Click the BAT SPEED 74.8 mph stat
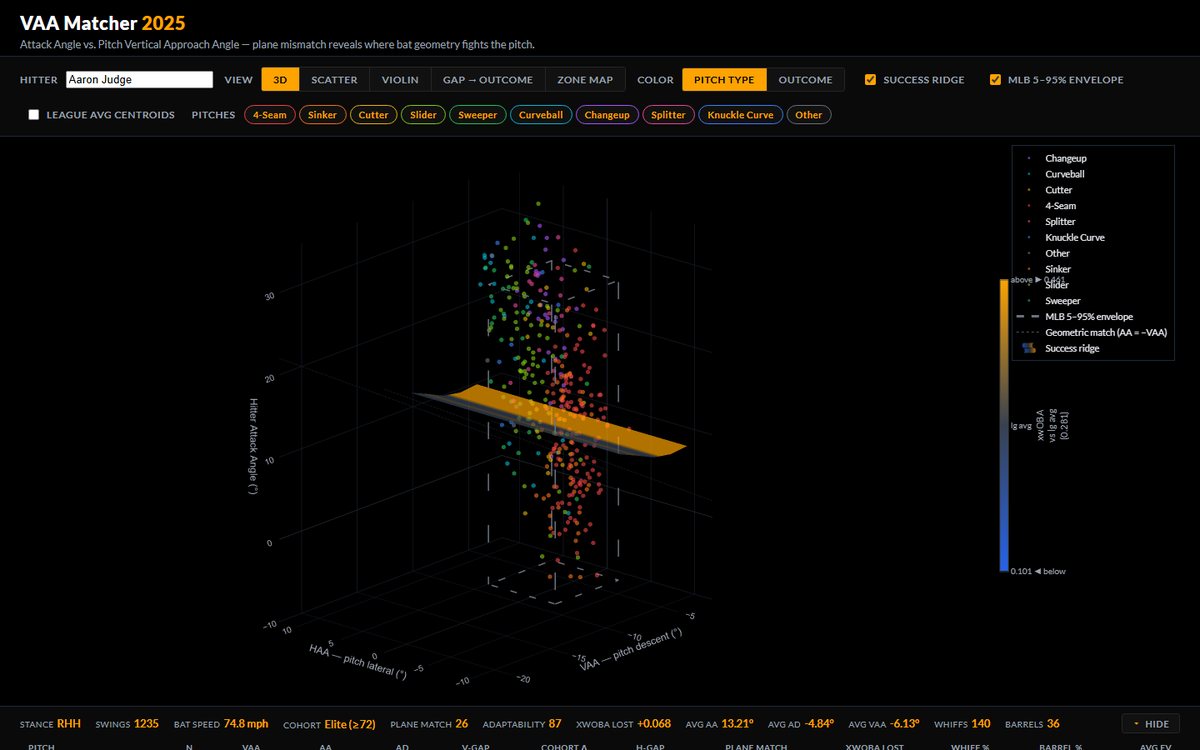The height and width of the screenshot is (750, 1200). pos(221,724)
